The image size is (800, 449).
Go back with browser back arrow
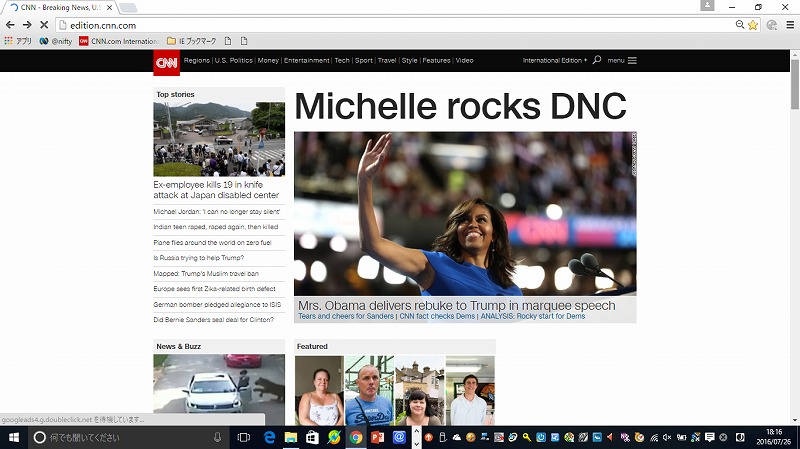10,24
